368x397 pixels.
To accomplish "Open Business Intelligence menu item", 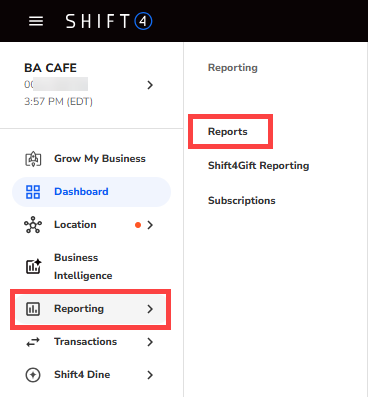I will [91, 267].
